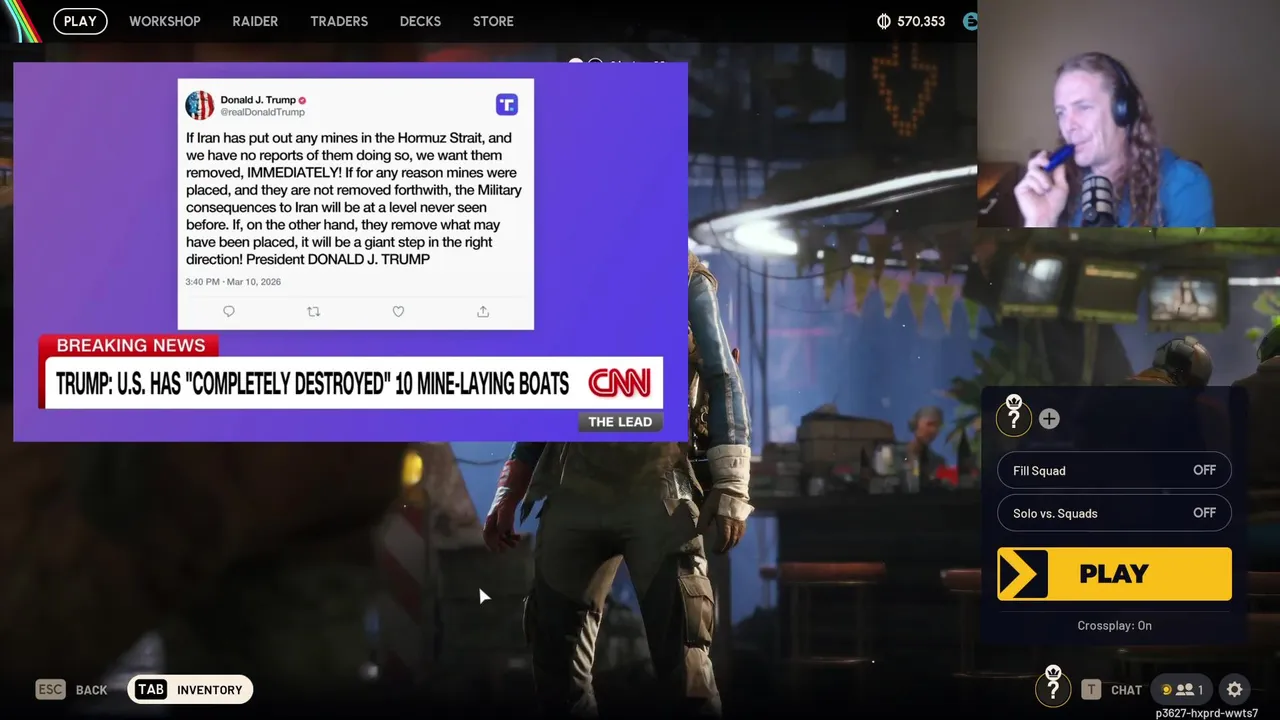Click the share upload icon under post
This screenshot has width=1280, height=720.
(483, 312)
